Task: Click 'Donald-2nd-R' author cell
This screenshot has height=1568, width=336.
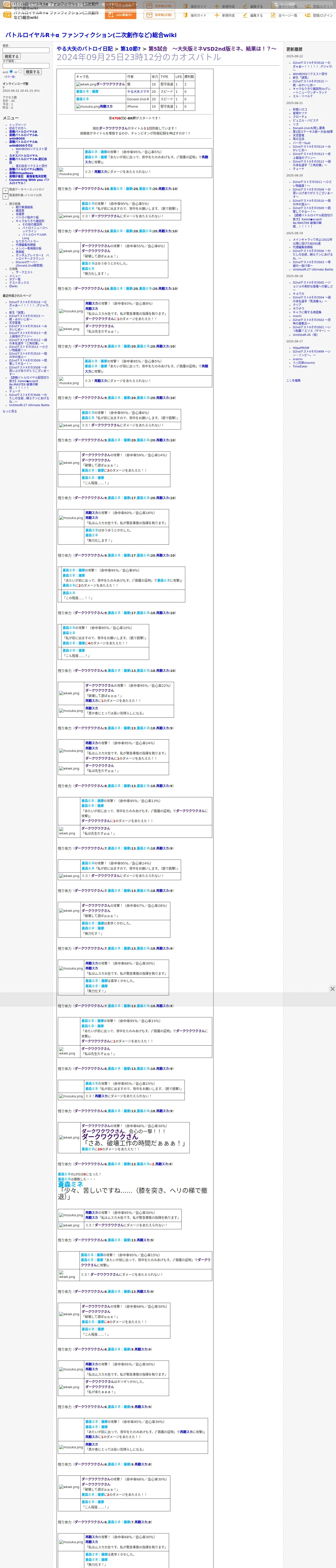Action: click(138, 99)
